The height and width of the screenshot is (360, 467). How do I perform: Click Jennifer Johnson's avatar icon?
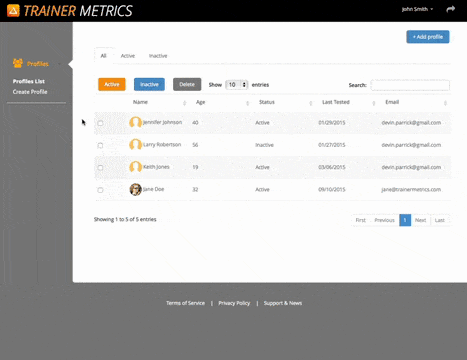click(x=135, y=122)
